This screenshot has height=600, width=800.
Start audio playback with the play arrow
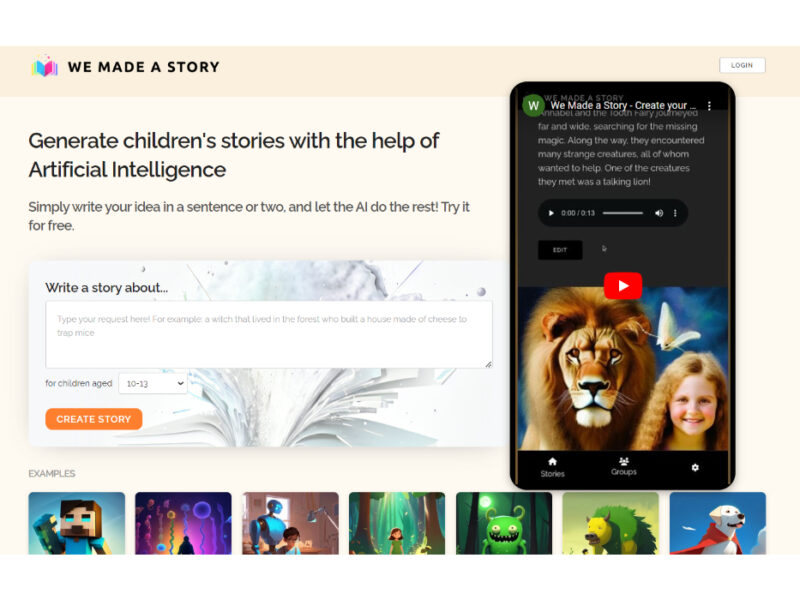[551, 213]
